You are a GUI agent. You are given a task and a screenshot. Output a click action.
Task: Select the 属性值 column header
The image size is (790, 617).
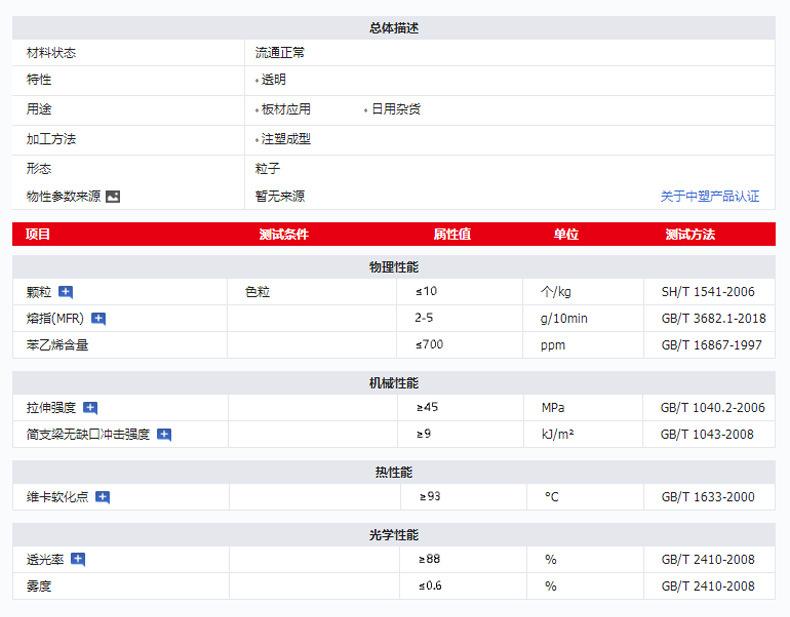(x=451, y=235)
